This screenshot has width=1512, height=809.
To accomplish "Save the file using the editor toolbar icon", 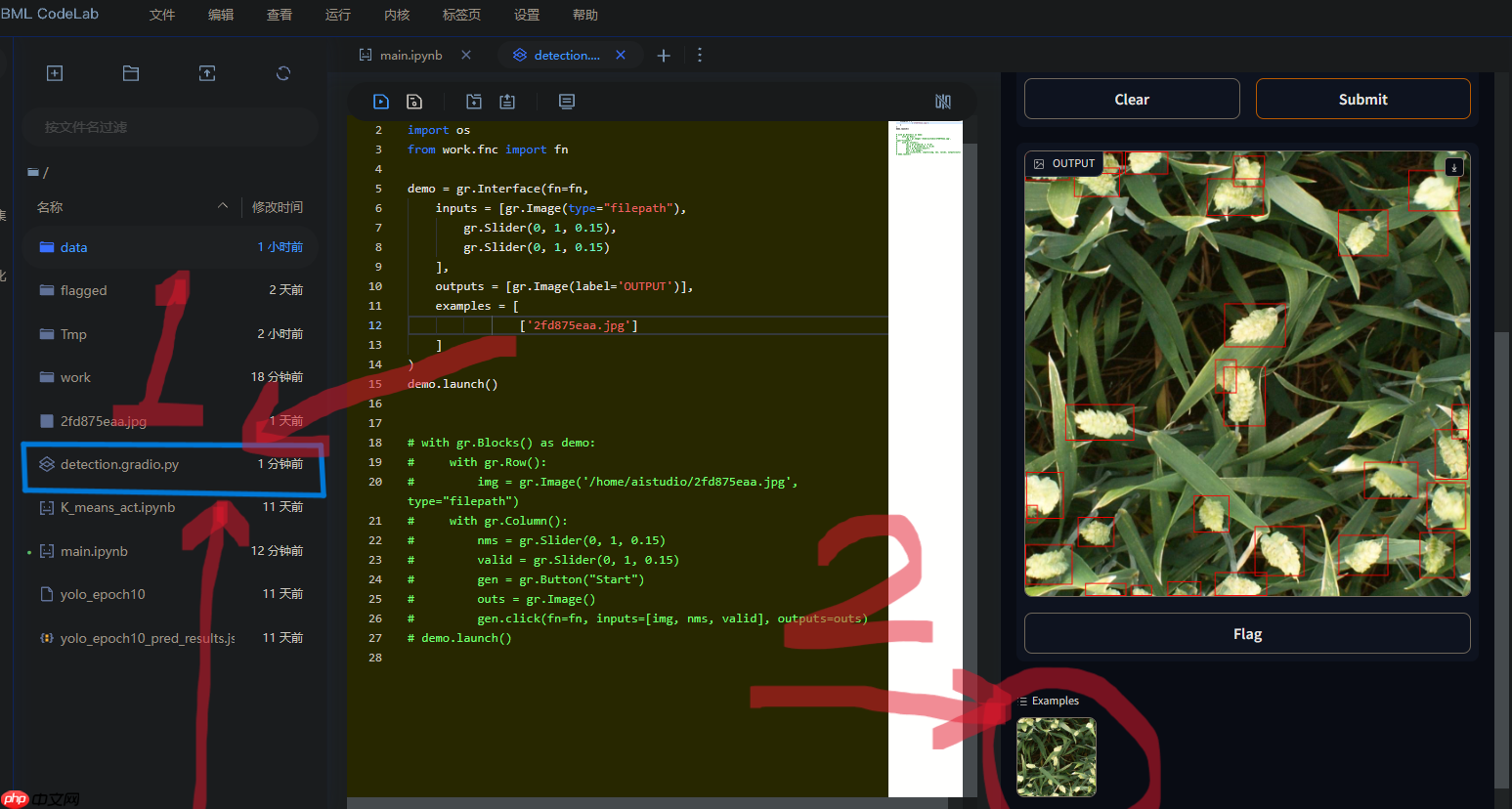I will (414, 102).
